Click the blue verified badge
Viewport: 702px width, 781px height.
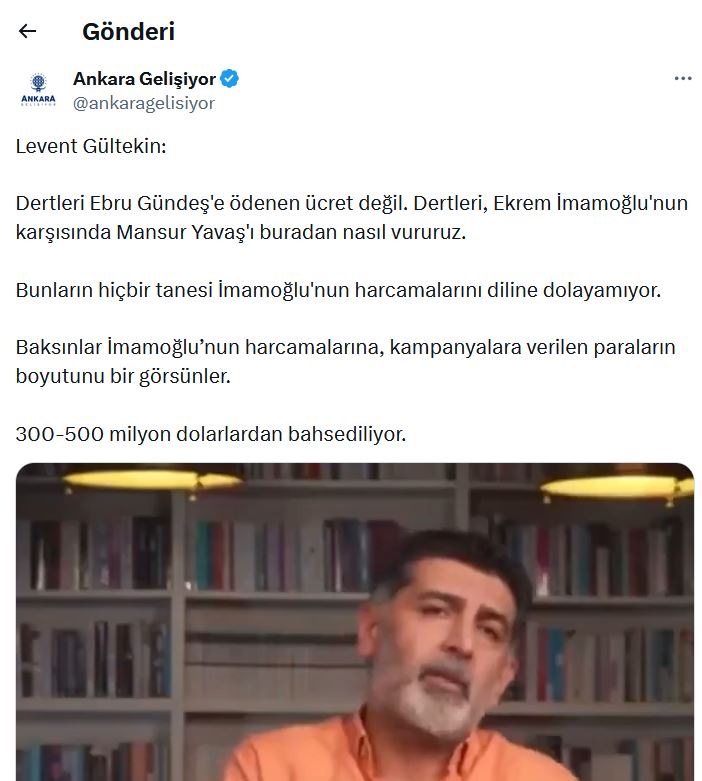tap(229, 79)
